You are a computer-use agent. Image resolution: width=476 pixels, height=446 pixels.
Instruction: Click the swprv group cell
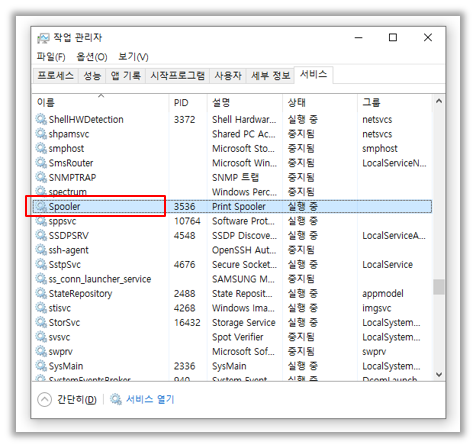point(374,352)
